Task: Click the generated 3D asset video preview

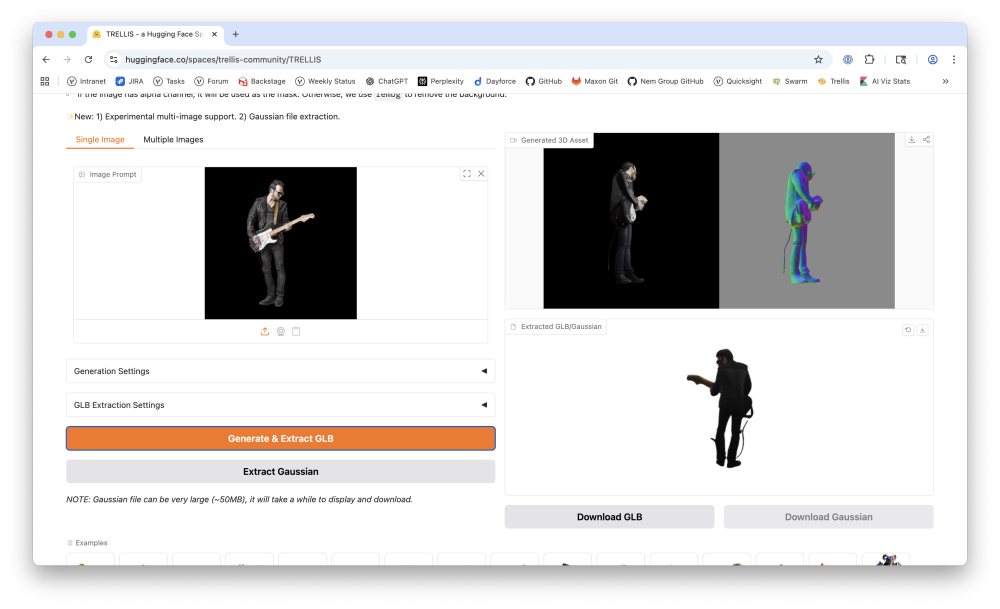Action: [x=719, y=221]
